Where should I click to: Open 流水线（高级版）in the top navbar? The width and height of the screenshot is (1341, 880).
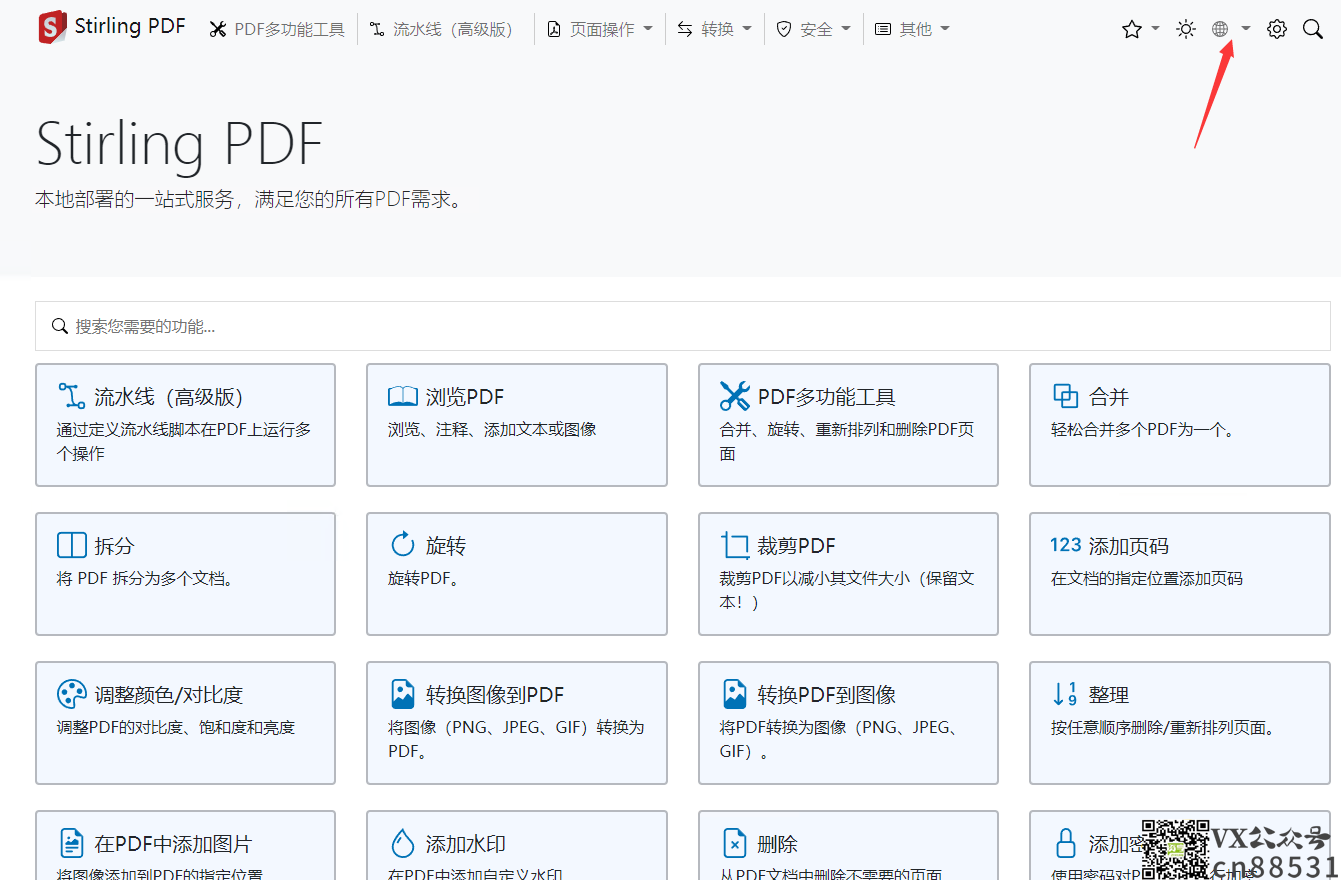tap(442, 30)
